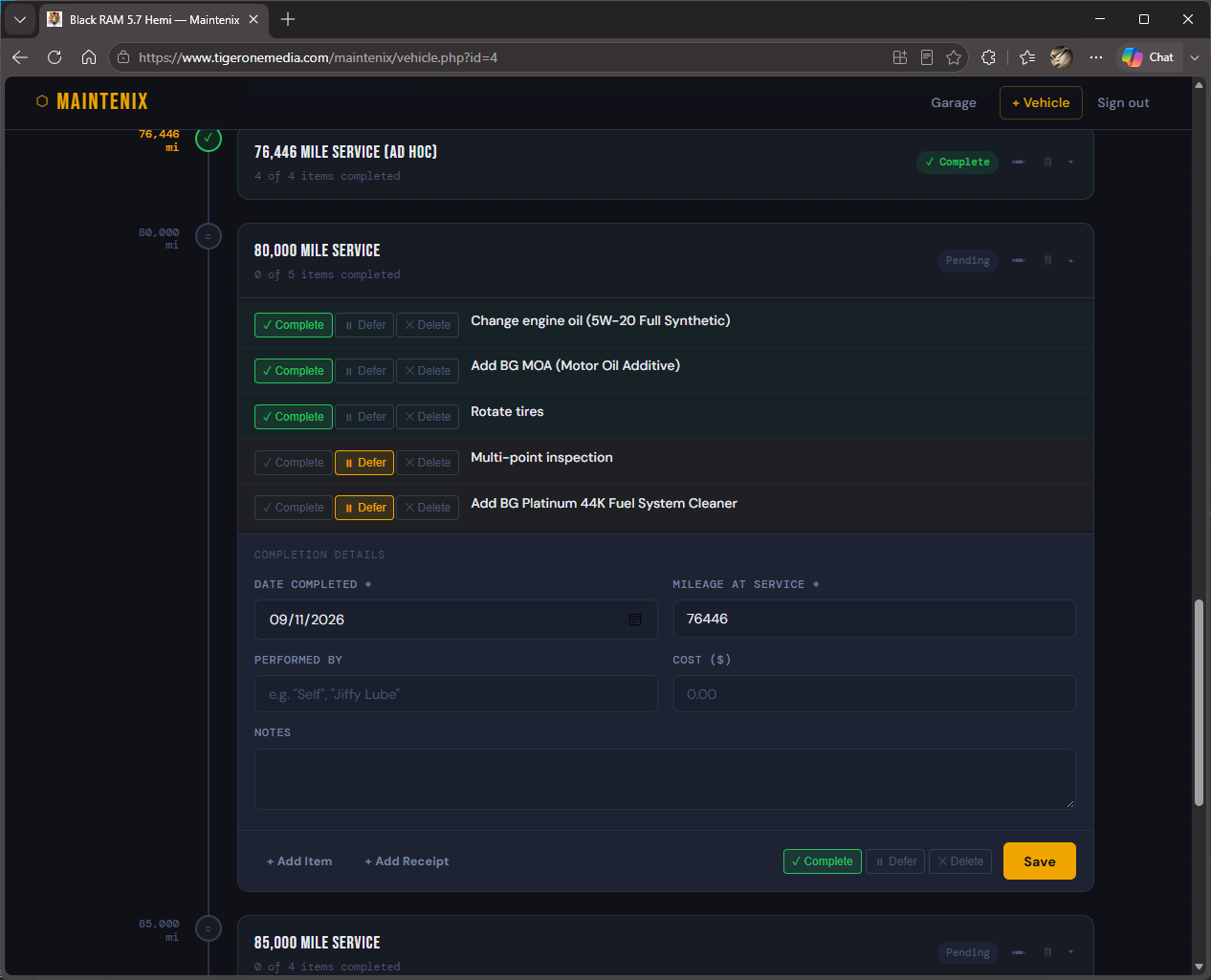Click the Cost ($) input field

(x=874, y=694)
